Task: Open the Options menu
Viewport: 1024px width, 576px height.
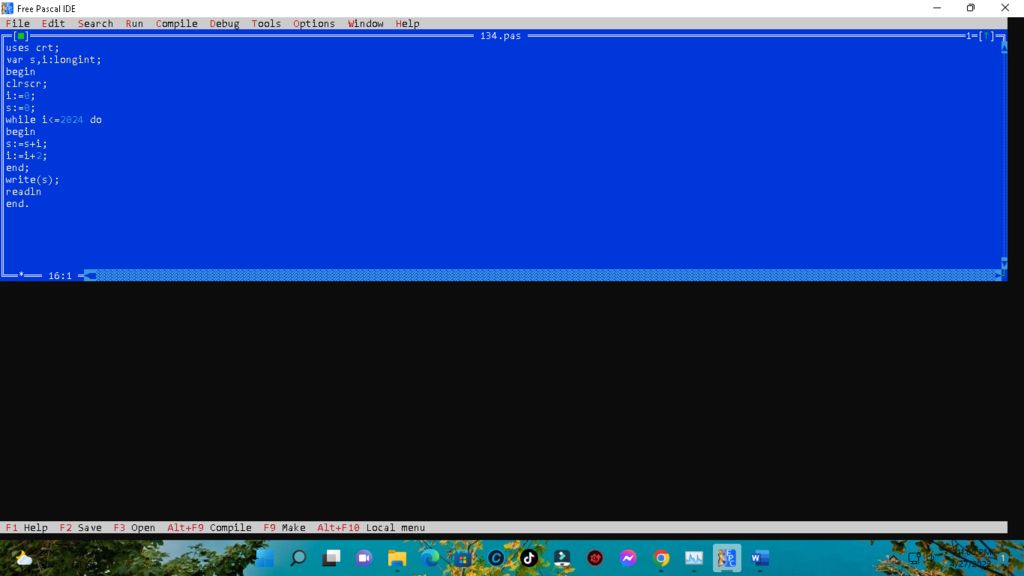Action: (x=313, y=24)
